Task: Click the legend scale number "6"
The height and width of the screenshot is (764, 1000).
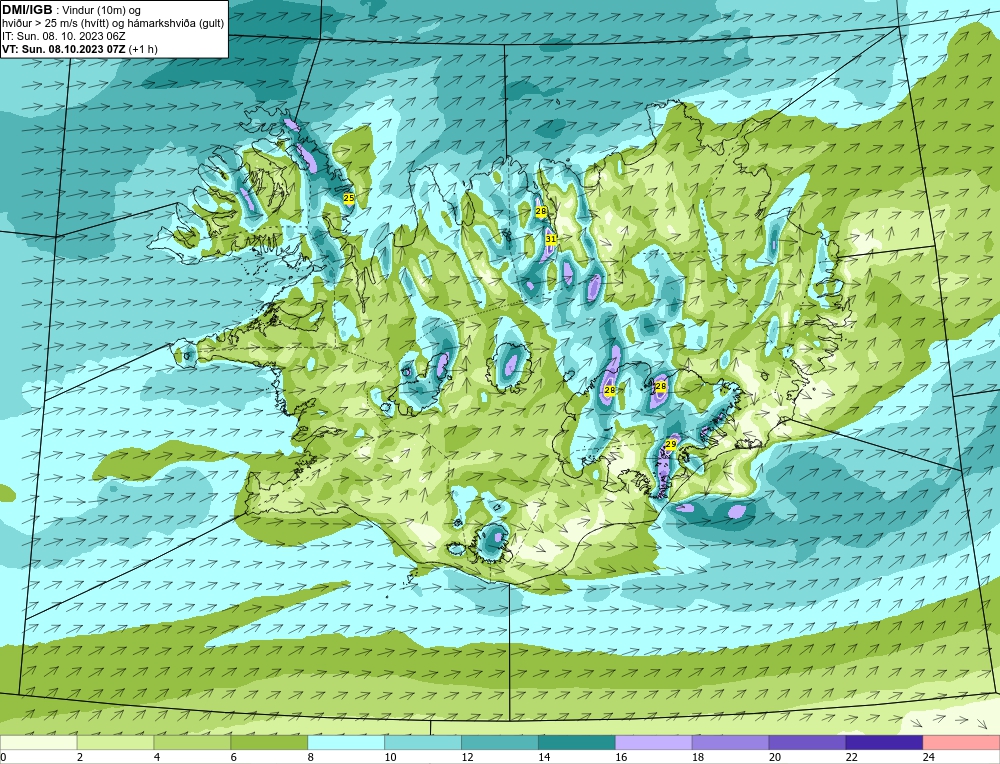Action: 234,757
